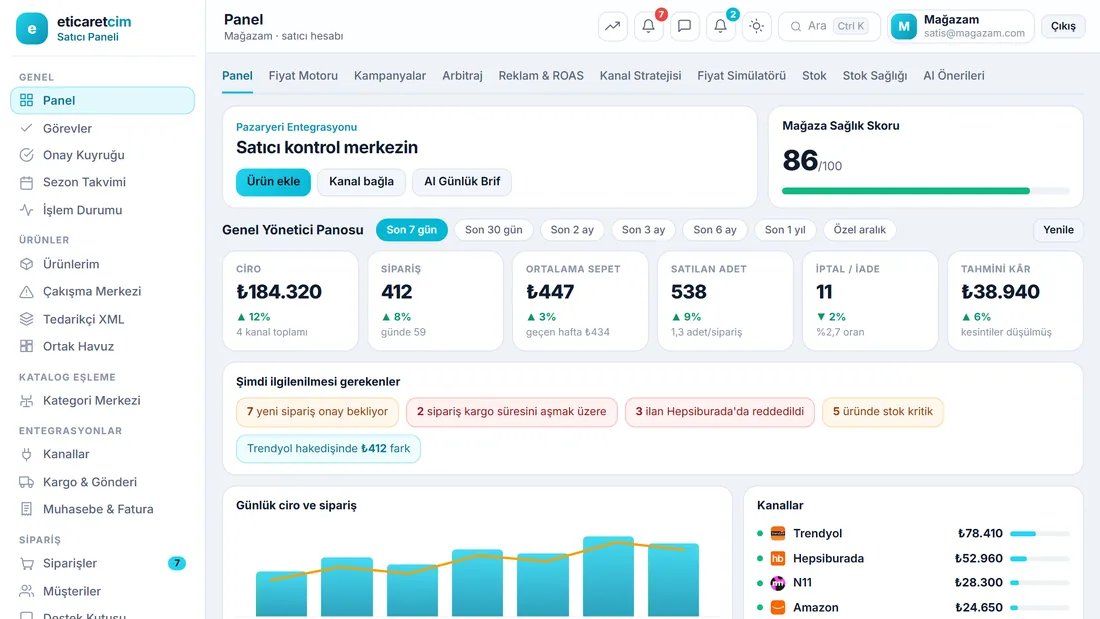This screenshot has width=1100, height=619.
Task: Select the Son 2 ay range
Action: [572, 229]
